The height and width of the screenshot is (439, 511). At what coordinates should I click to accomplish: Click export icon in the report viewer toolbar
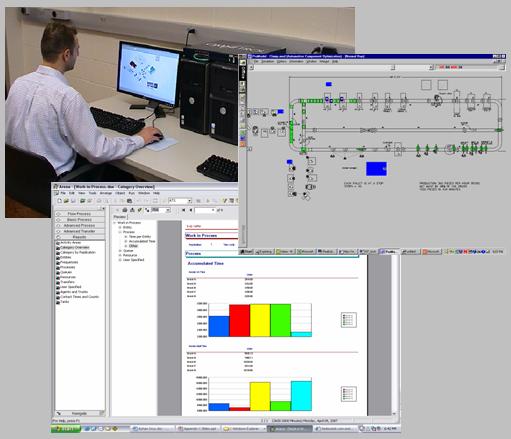132,210
